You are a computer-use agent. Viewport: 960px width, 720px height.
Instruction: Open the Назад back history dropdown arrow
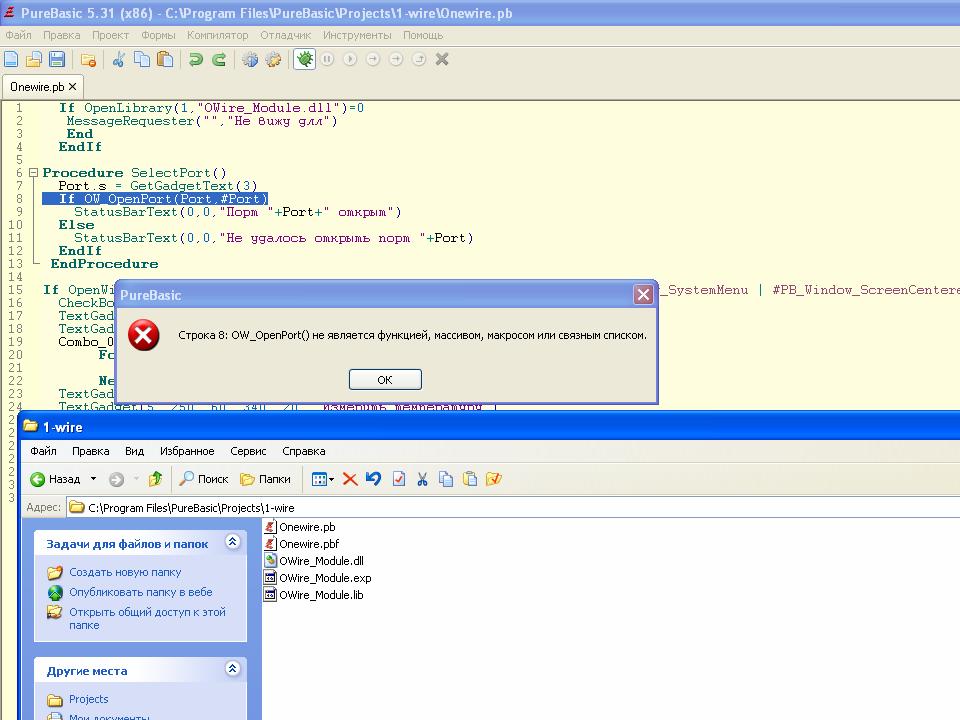coord(94,479)
